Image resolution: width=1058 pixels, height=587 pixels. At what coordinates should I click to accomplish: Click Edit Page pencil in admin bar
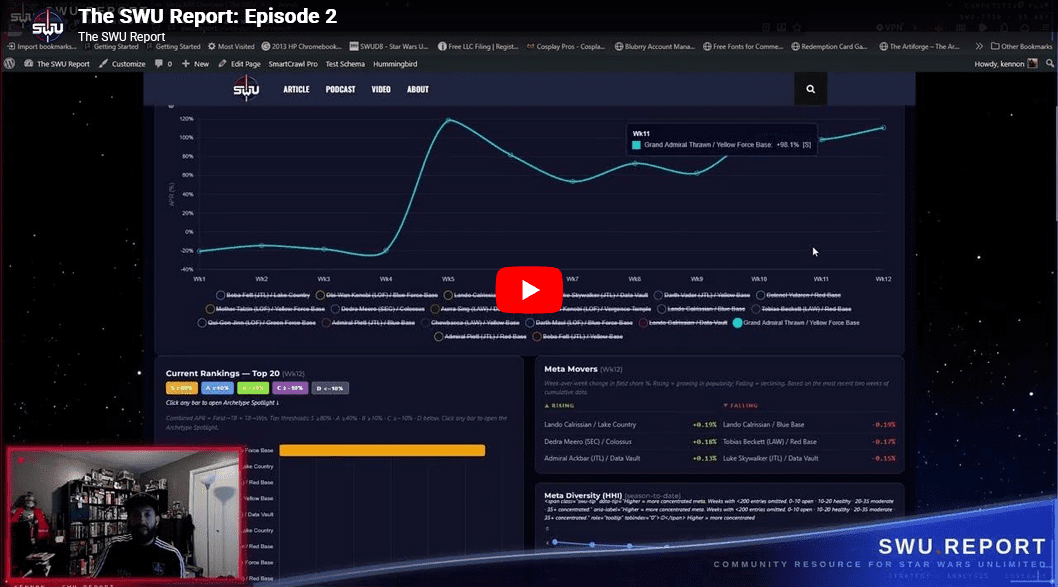[x=239, y=63]
